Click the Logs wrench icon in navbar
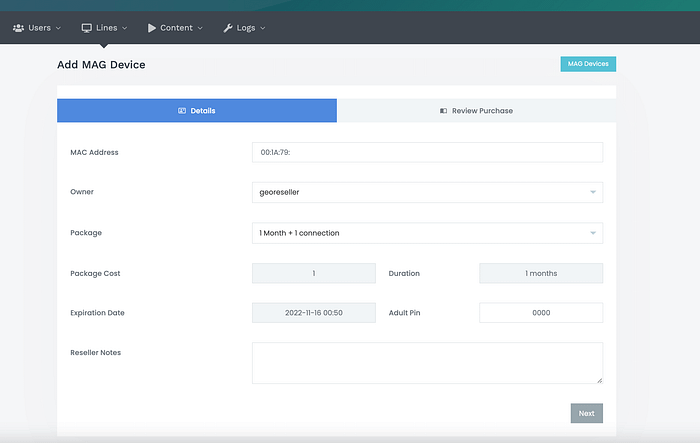Screen dimensions: 700x443 pyautogui.click(x=228, y=28)
